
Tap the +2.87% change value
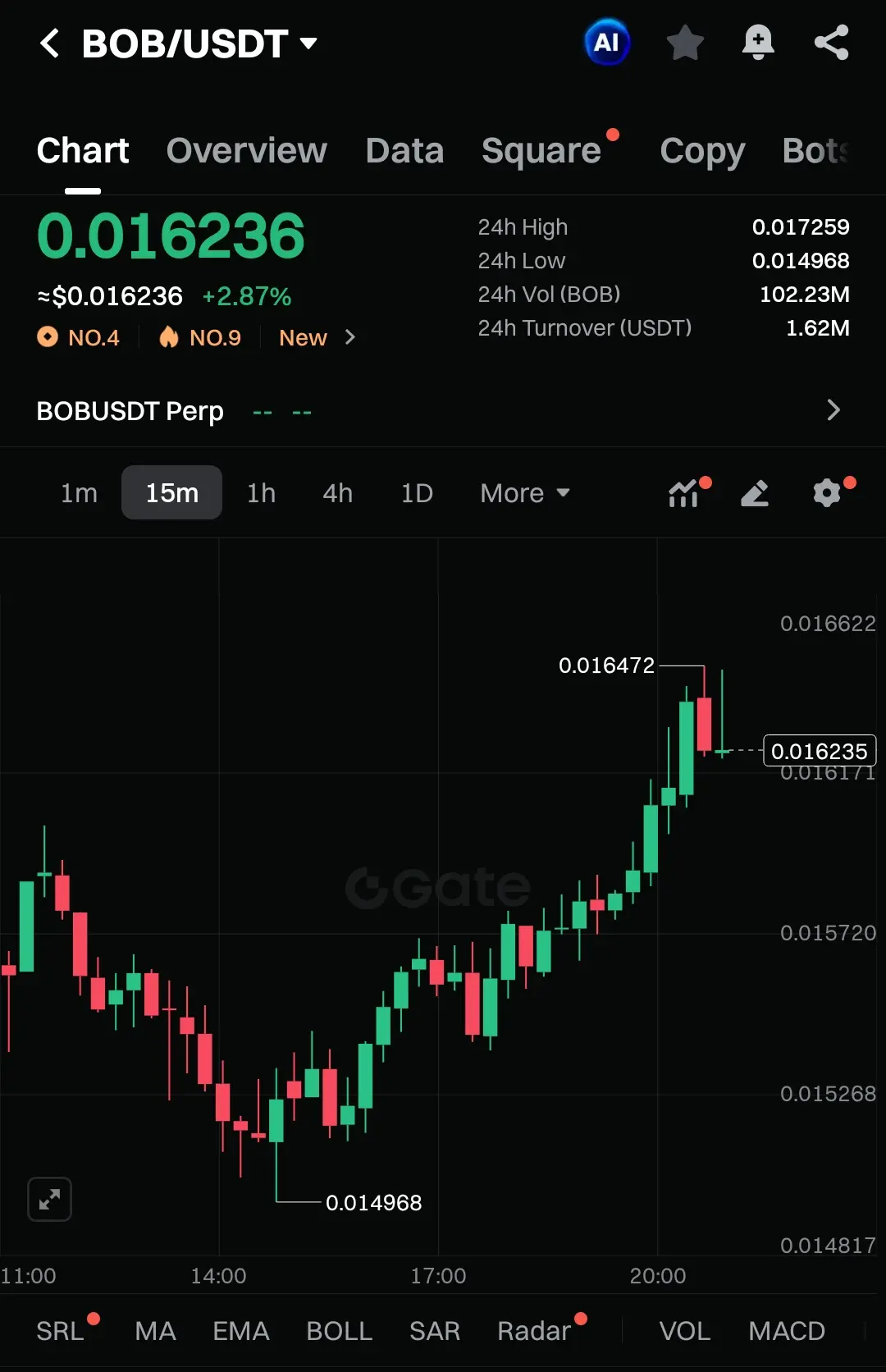tap(247, 296)
